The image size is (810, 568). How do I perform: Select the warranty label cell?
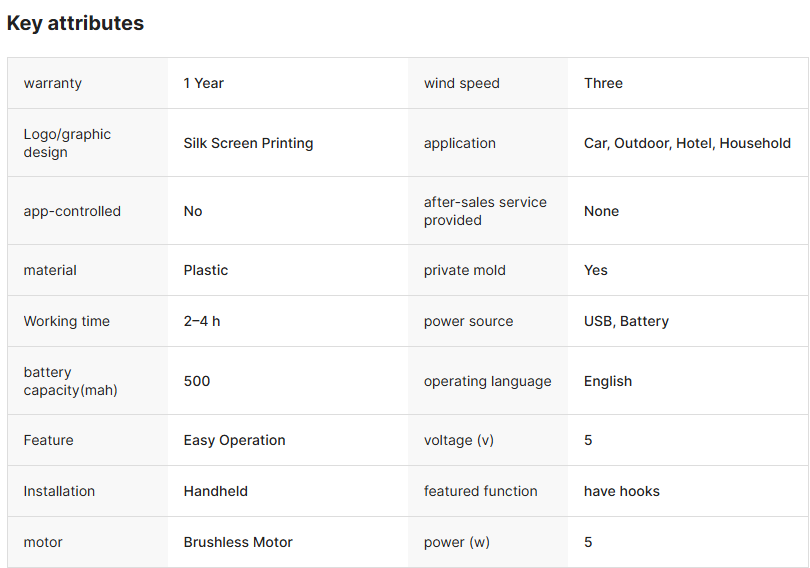click(53, 83)
